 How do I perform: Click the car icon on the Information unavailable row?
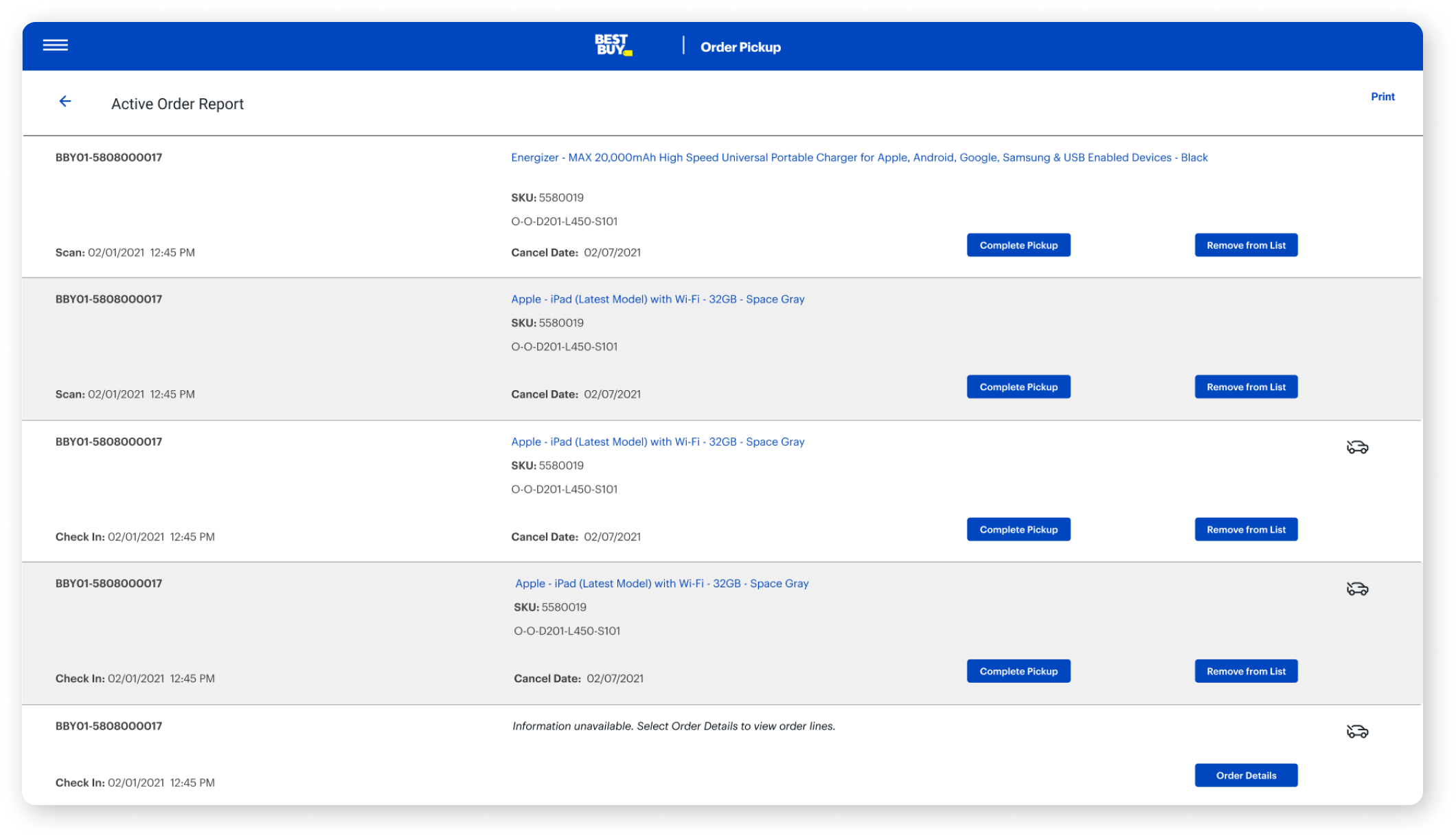[1357, 732]
